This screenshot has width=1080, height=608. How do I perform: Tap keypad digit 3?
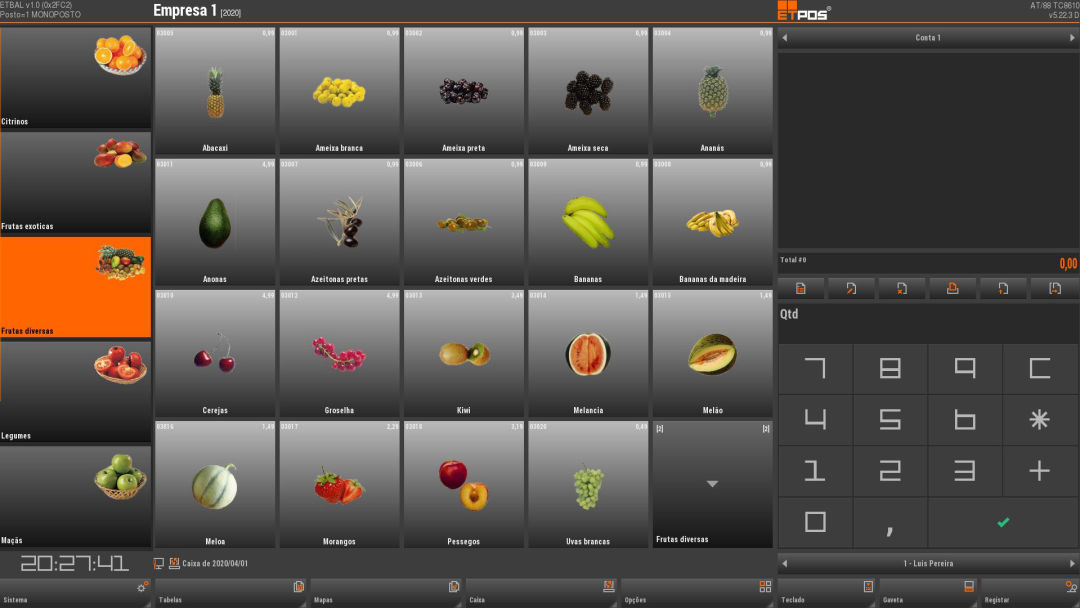(x=965, y=471)
